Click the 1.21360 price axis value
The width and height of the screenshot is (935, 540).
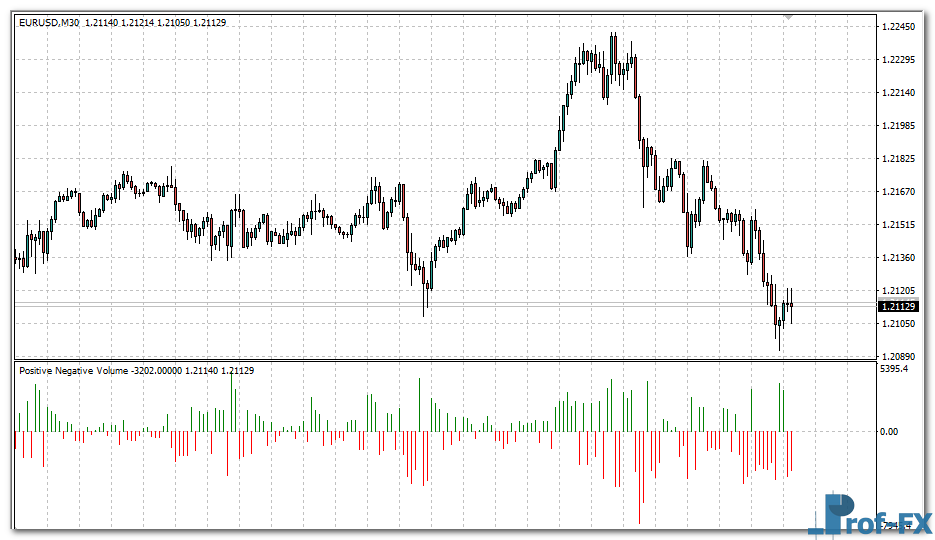tap(900, 258)
